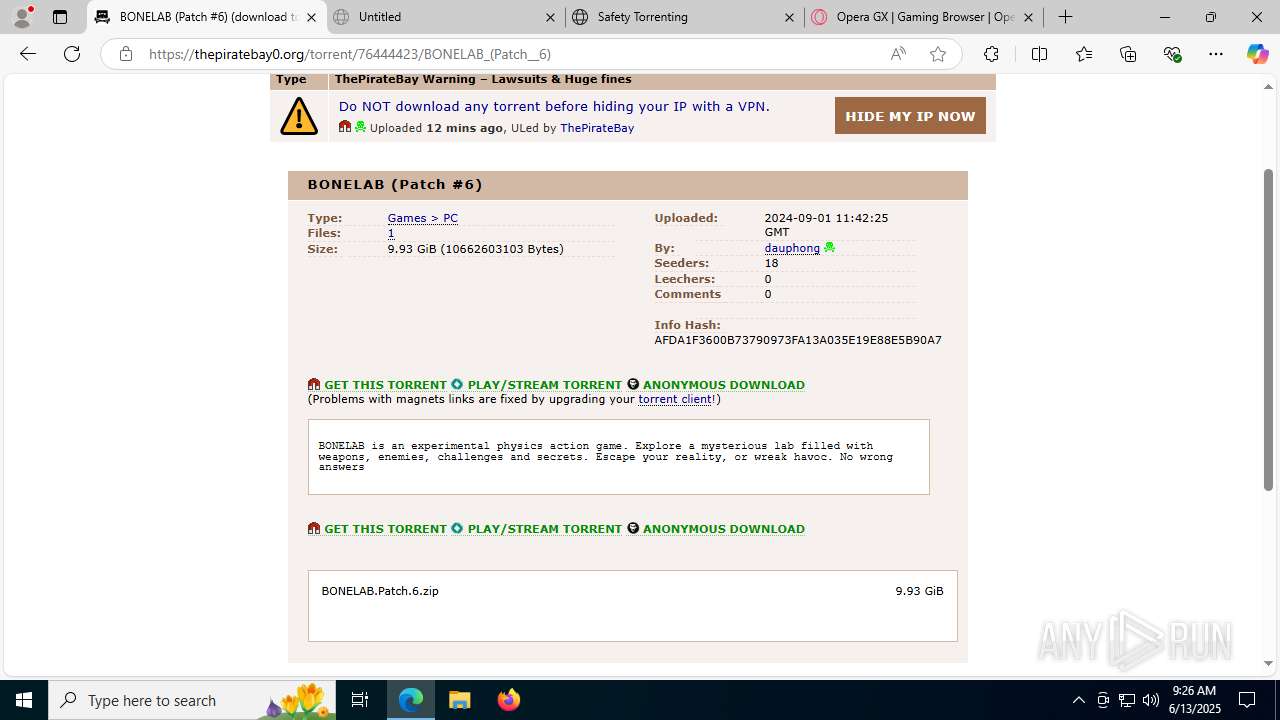This screenshot has width=1280, height=720.
Task: Open File Explorer from the taskbar
Action: pos(459,700)
